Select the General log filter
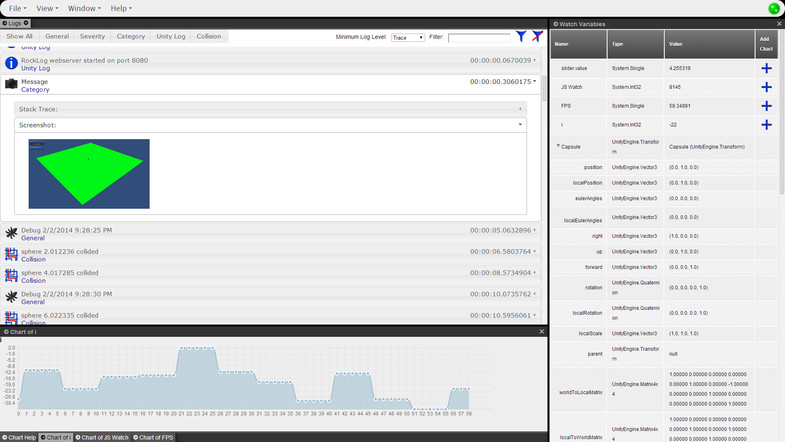The image size is (785, 442). (x=57, y=37)
